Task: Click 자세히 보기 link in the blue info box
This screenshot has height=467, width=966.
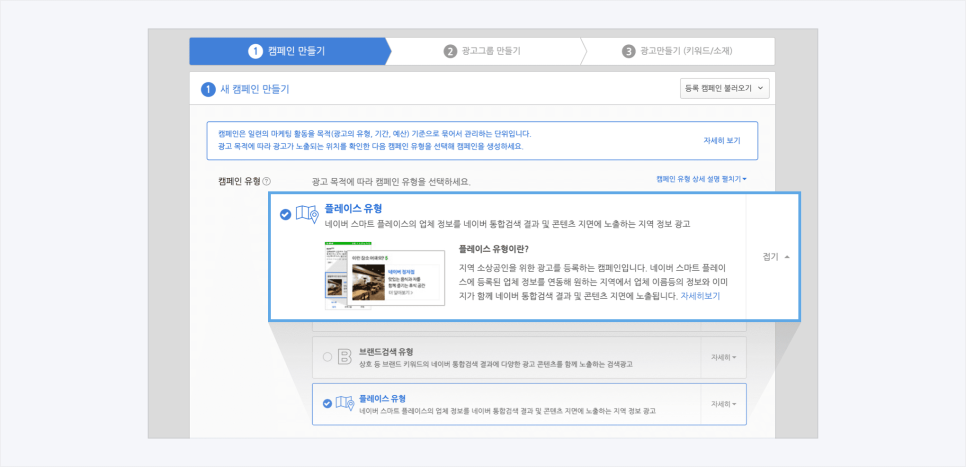Action: 721,140
